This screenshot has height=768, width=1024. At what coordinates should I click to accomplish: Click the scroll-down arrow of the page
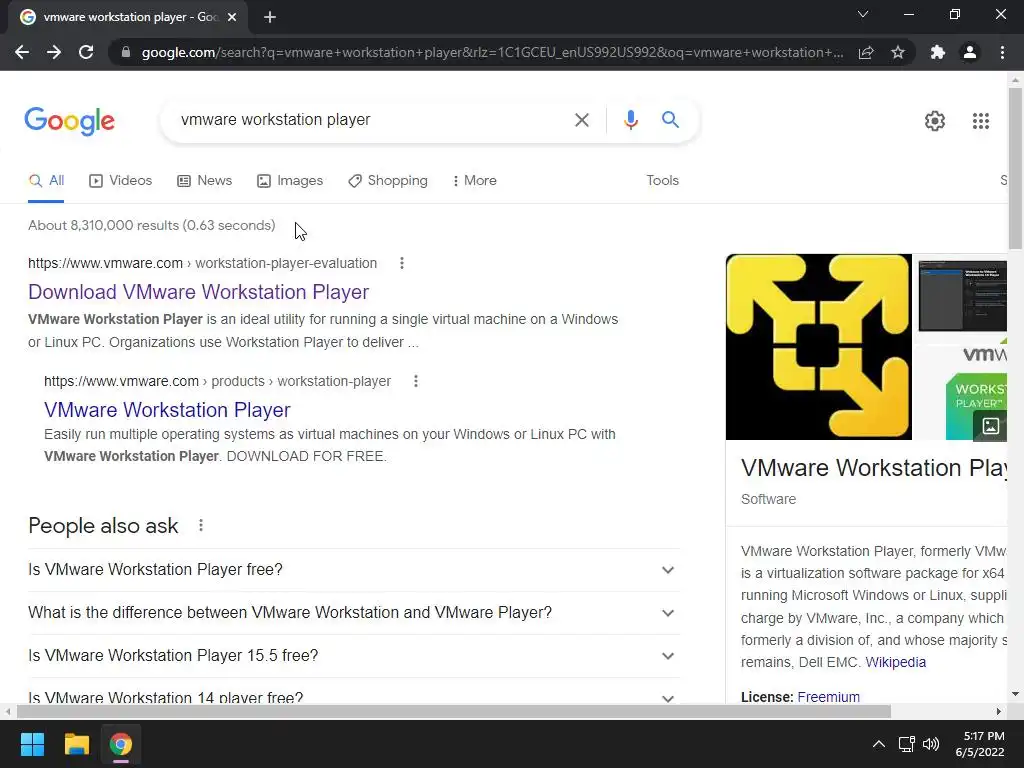[x=1015, y=694]
